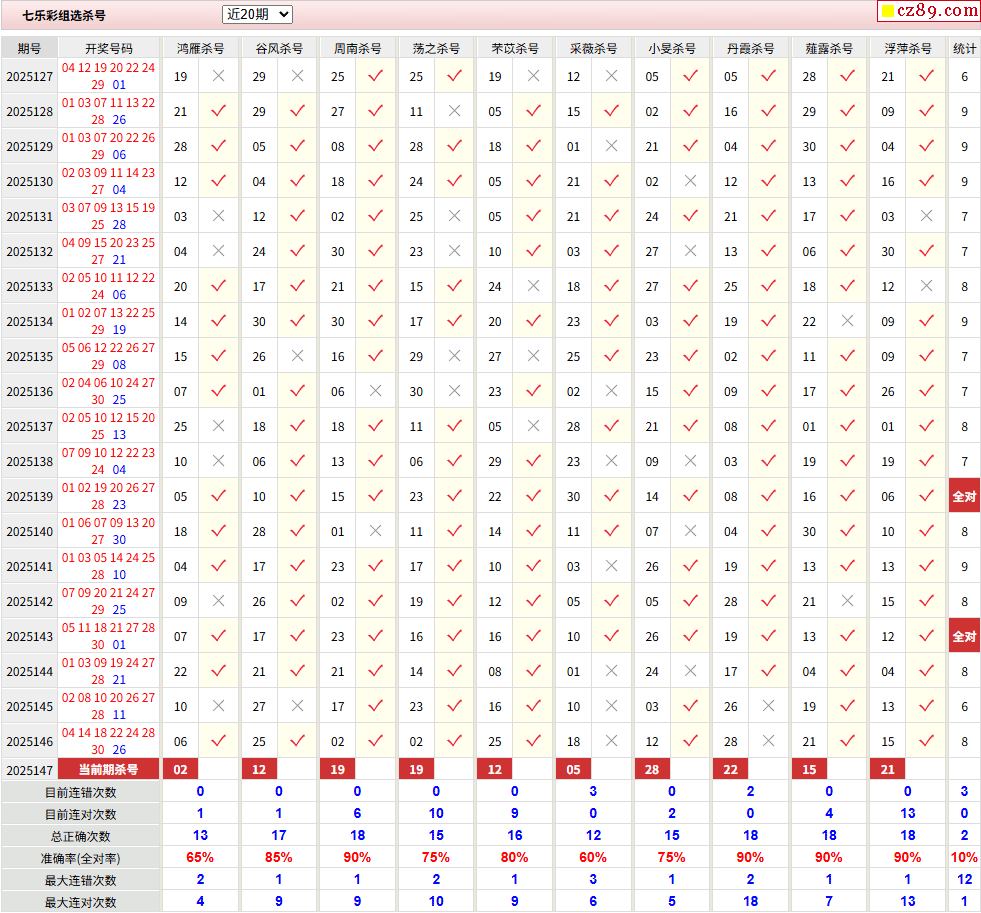Image resolution: width=981 pixels, height=913 pixels.
Task: Open the 近20期 period dropdown
Action: pyautogui.click(x=257, y=14)
